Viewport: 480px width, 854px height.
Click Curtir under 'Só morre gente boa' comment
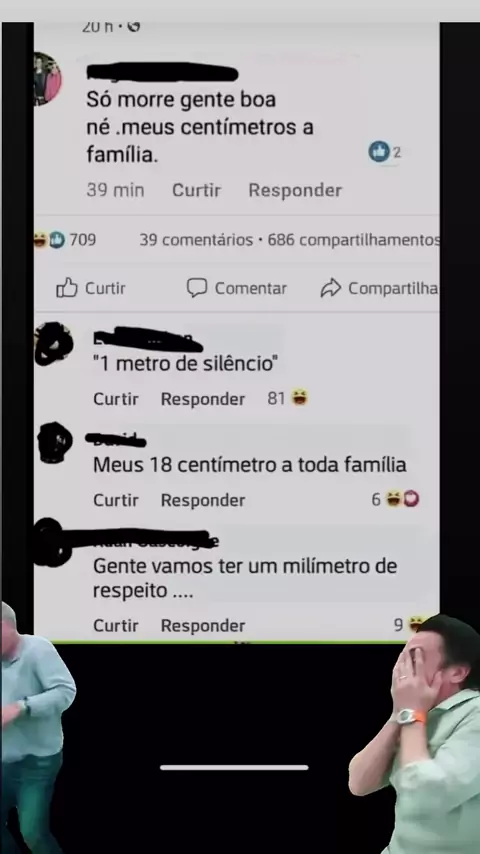(196, 190)
